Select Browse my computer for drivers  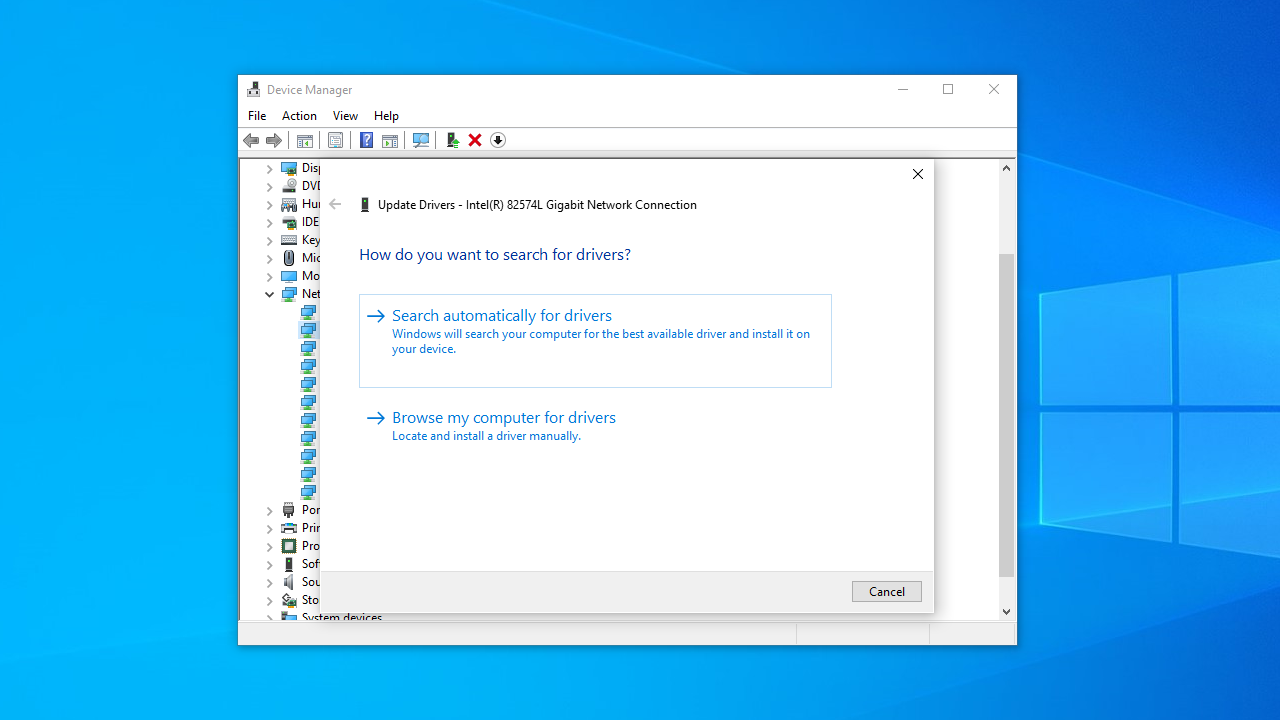coord(503,418)
